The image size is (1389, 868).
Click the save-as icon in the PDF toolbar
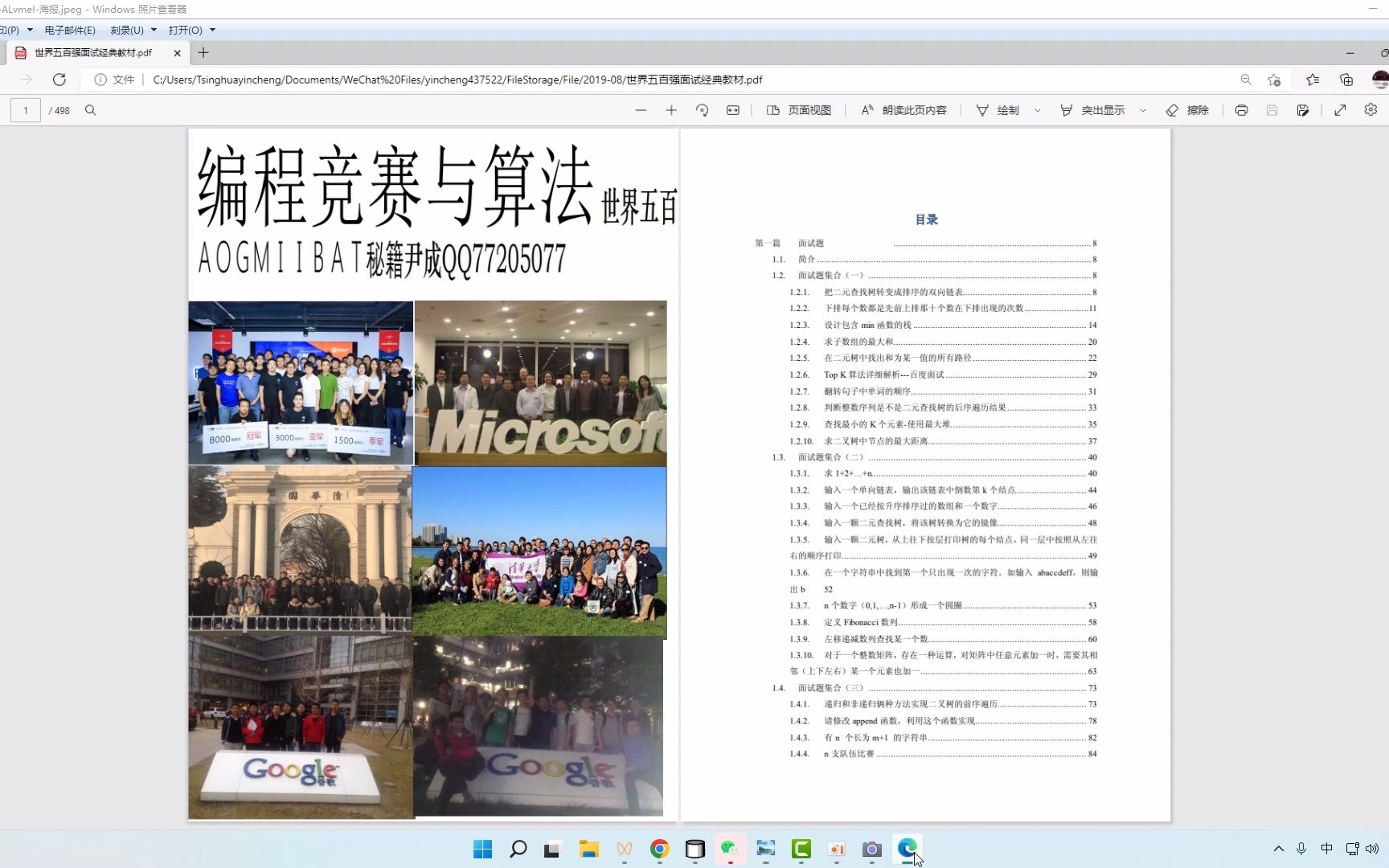click(x=1303, y=110)
